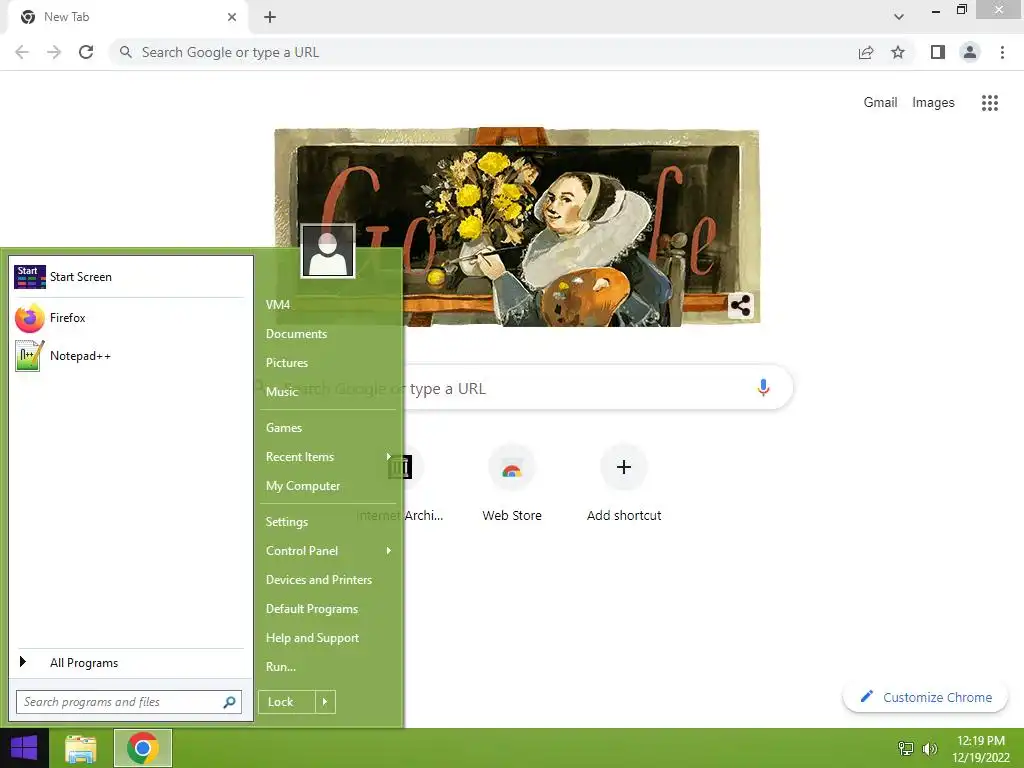Click the user account picture
1024x768 pixels.
pos(328,251)
